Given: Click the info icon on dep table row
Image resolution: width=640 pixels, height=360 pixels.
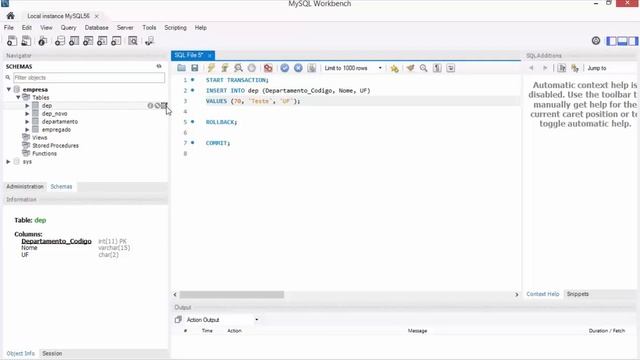Looking at the screenshot, I should click(x=150, y=106).
